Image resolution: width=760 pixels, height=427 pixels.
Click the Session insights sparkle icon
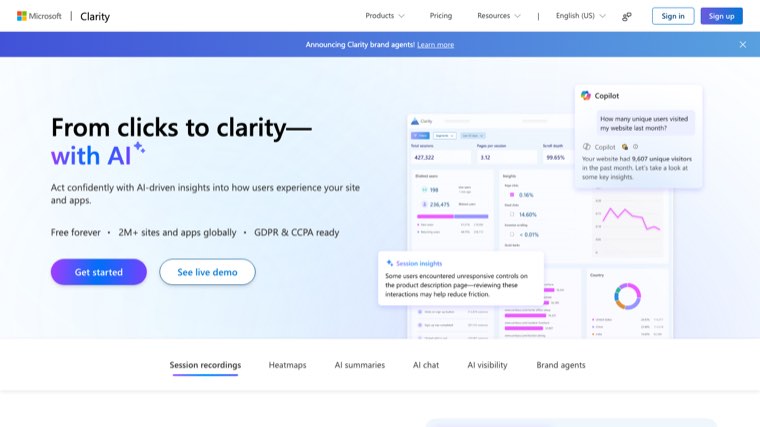pos(390,263)
